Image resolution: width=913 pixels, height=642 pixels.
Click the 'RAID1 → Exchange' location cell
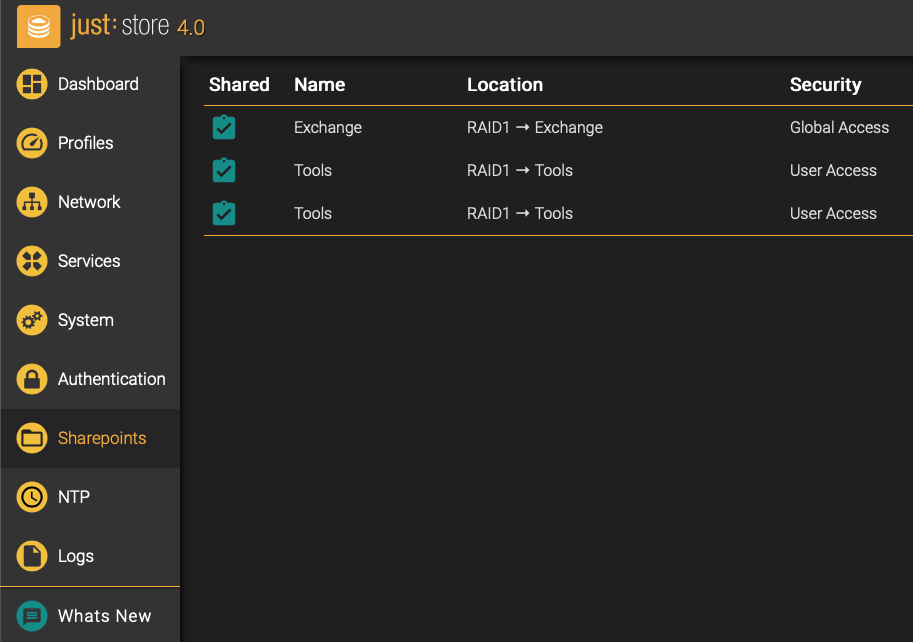(x=535, y=127)
